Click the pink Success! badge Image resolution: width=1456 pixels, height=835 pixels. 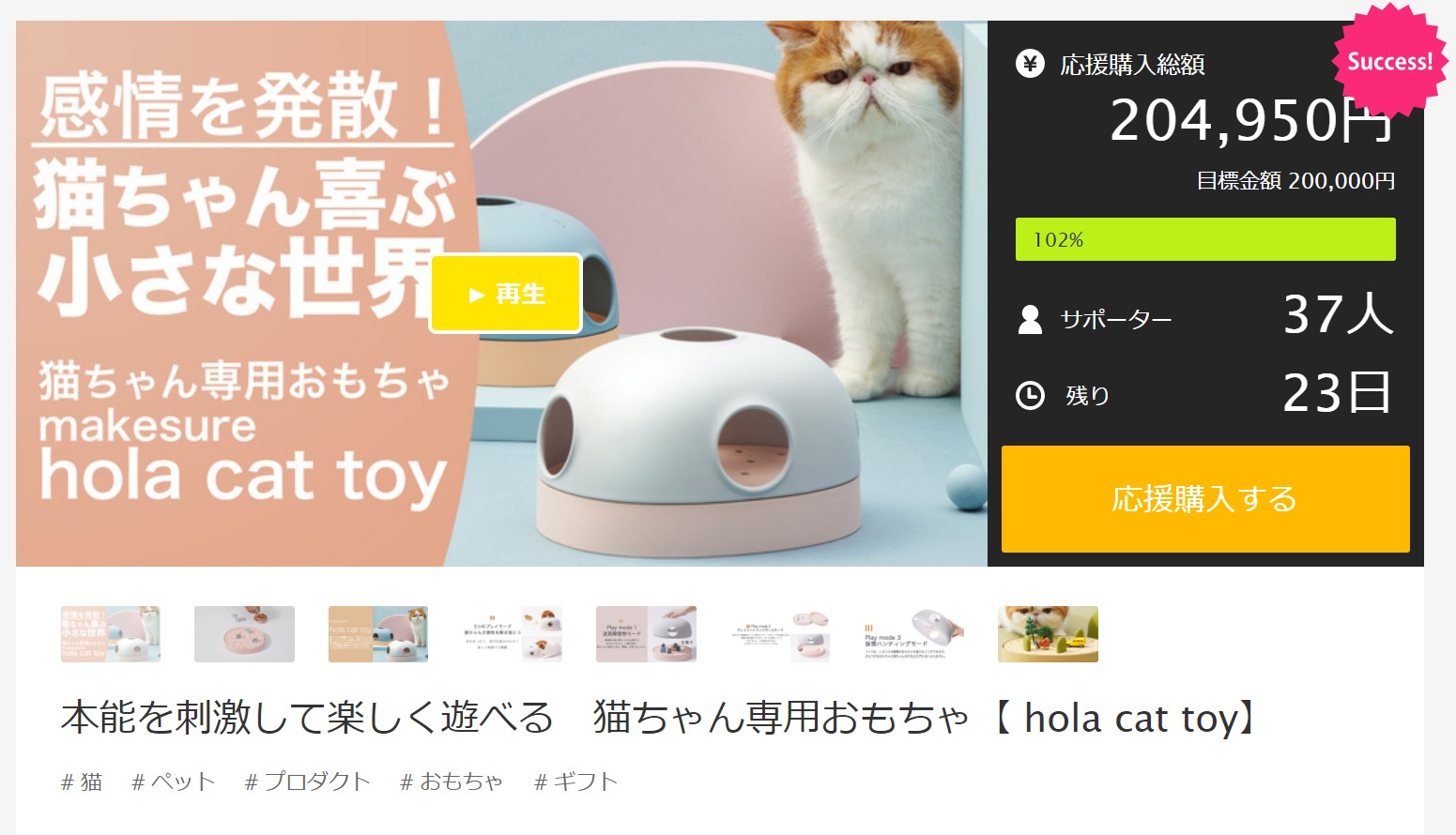1390,61
